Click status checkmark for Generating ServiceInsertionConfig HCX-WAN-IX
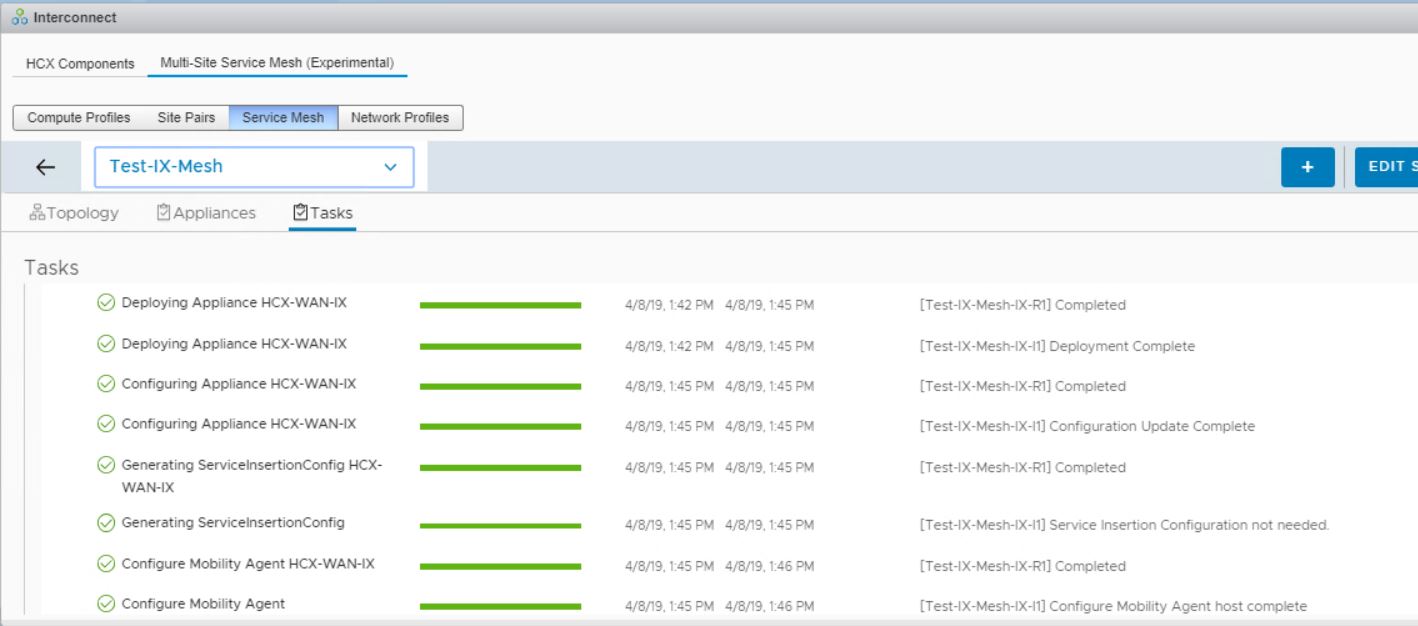Screen dimensions: 1418x626 pos(106,465)
